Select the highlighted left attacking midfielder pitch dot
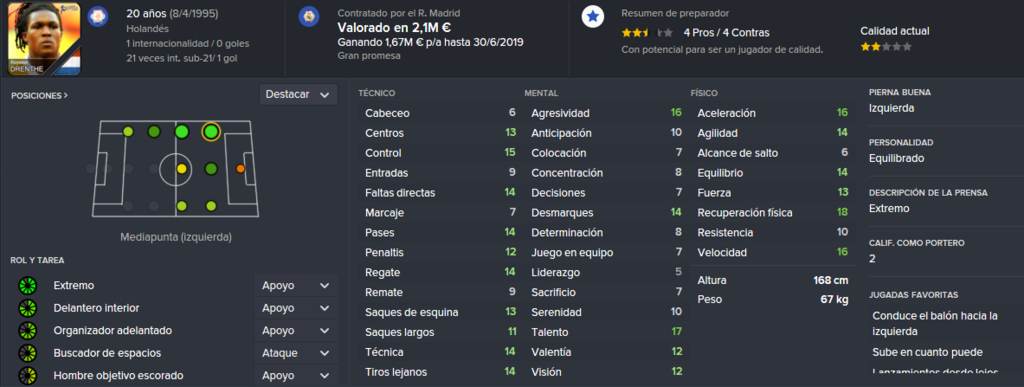 coord(210,132)
